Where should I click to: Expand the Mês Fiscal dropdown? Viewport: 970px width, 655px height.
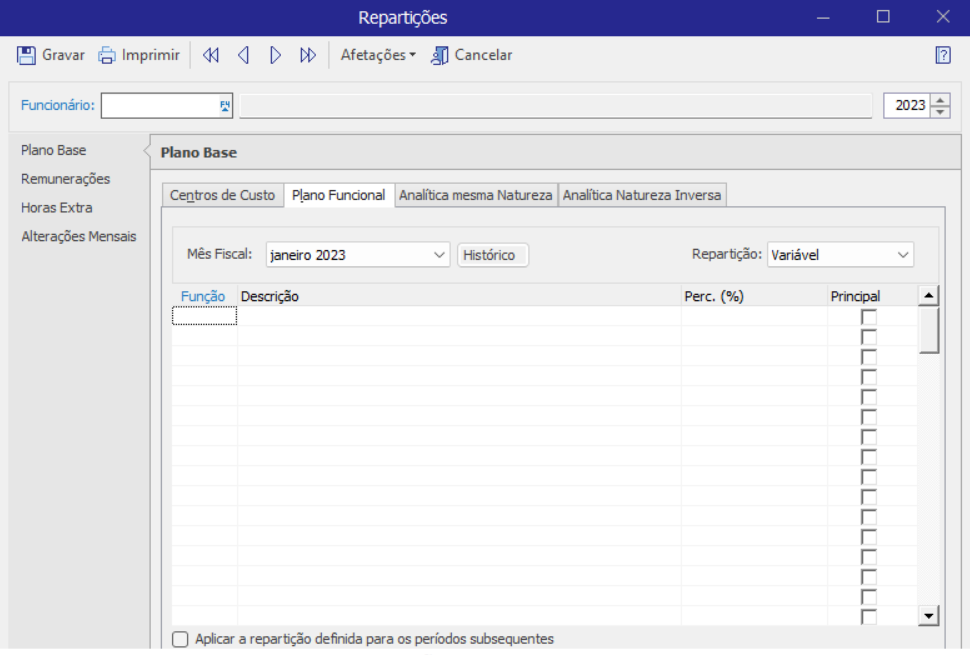click(440, 255)
